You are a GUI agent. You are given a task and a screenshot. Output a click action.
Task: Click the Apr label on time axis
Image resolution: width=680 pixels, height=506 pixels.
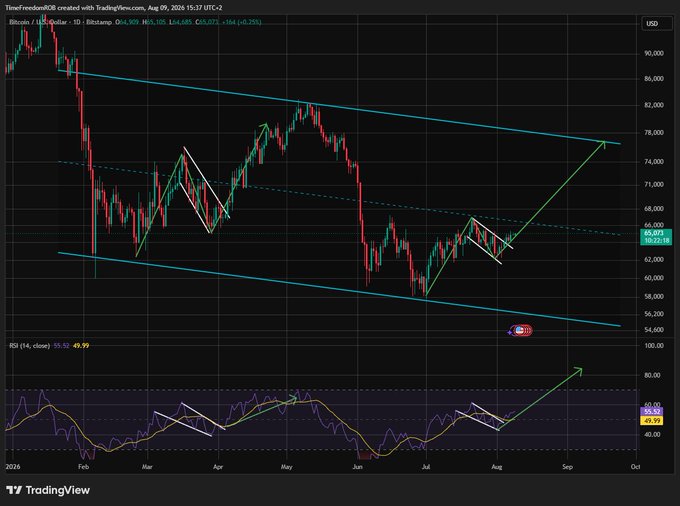tap(218, 467)
